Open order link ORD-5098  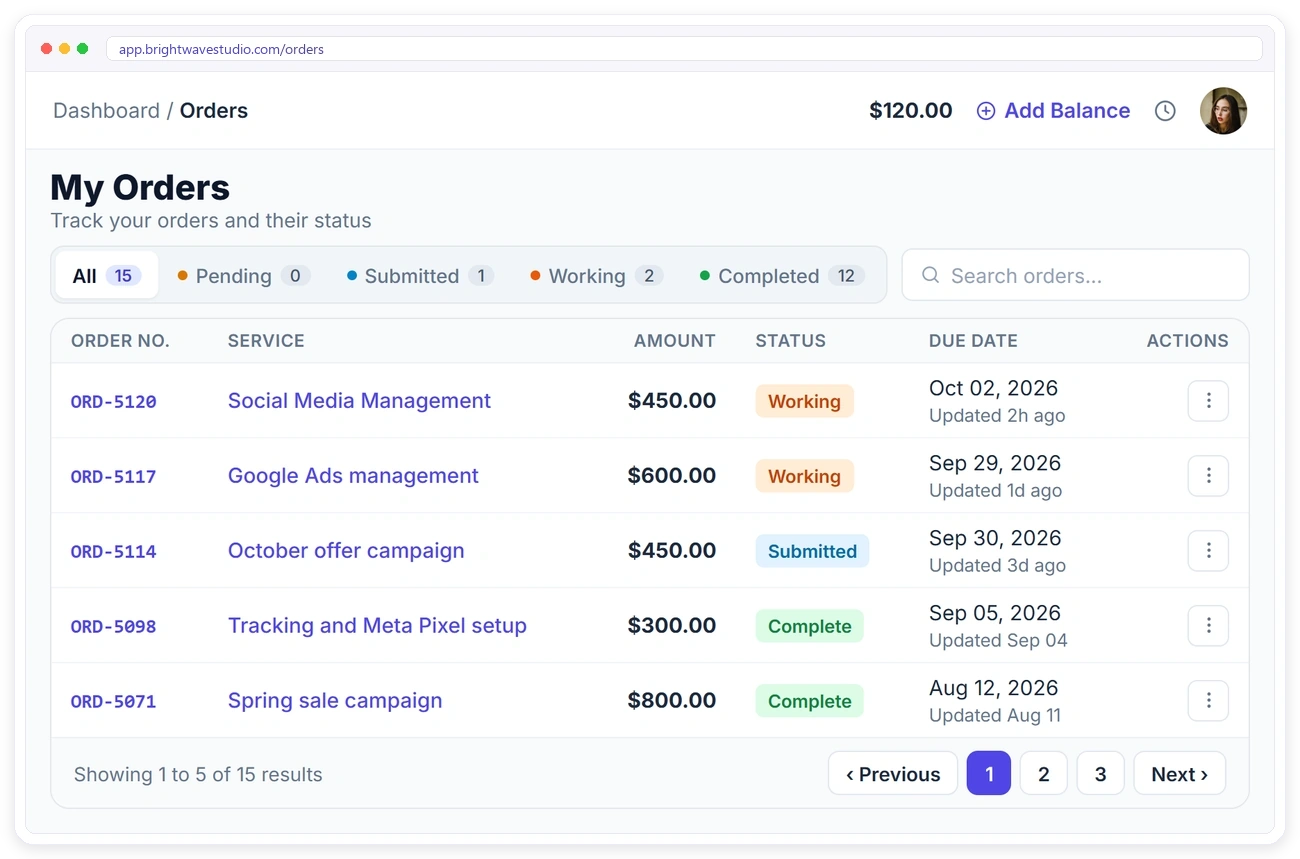(x=113, y=627)
